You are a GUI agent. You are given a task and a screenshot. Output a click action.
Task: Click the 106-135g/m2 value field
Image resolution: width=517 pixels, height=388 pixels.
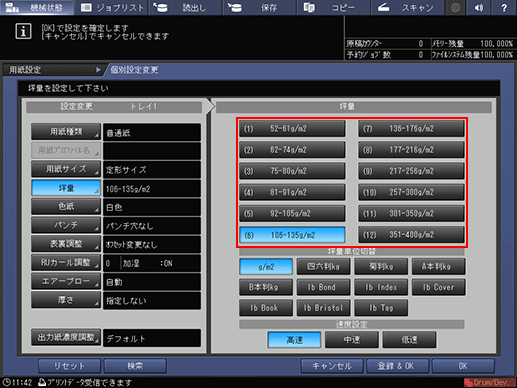coord(152,189)
